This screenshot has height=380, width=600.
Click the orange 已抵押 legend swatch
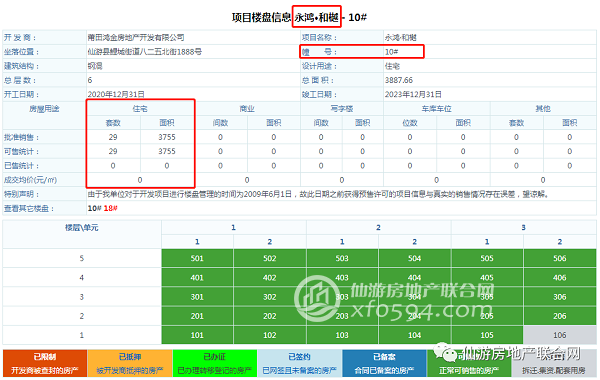[x=130, y=363]
